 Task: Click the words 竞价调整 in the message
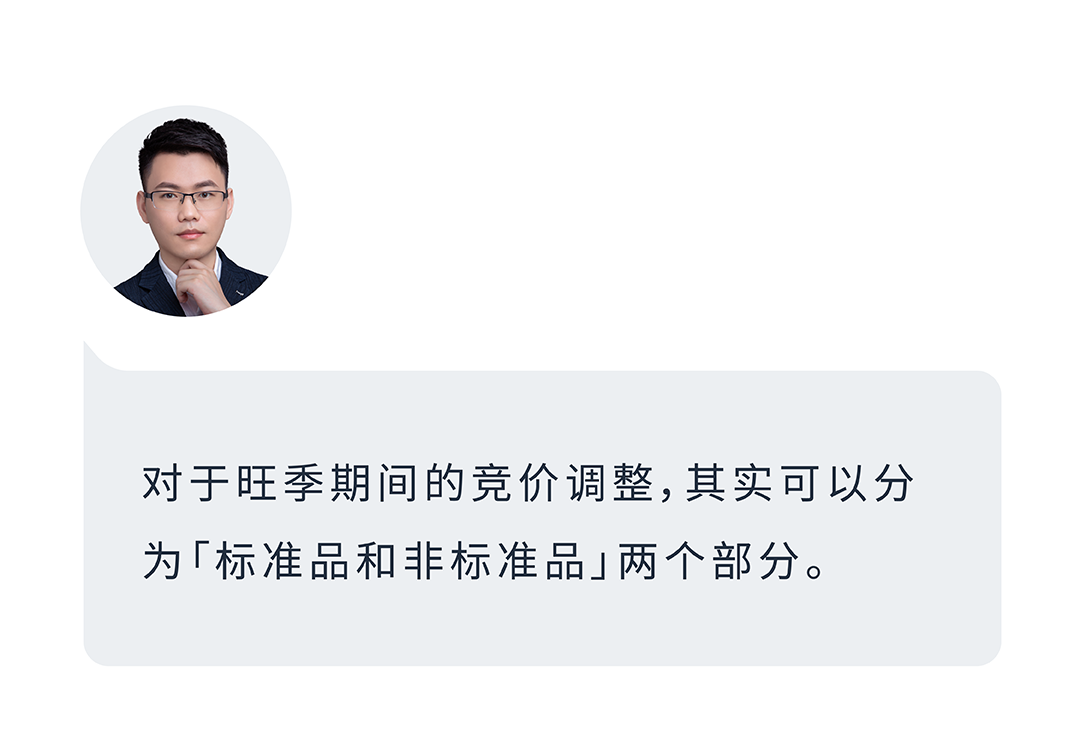tap(563, 483)
